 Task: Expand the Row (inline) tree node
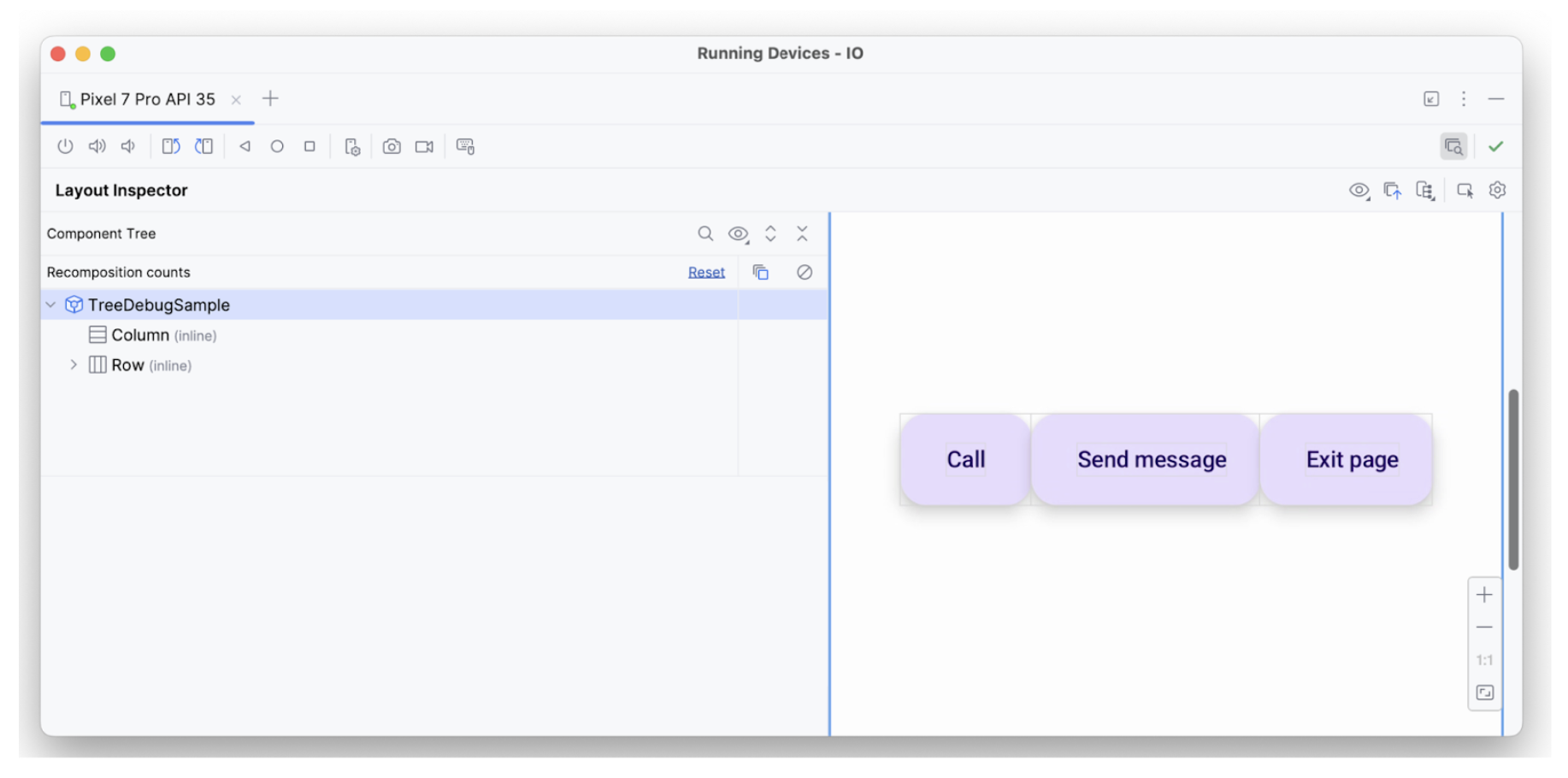point(73,364)
